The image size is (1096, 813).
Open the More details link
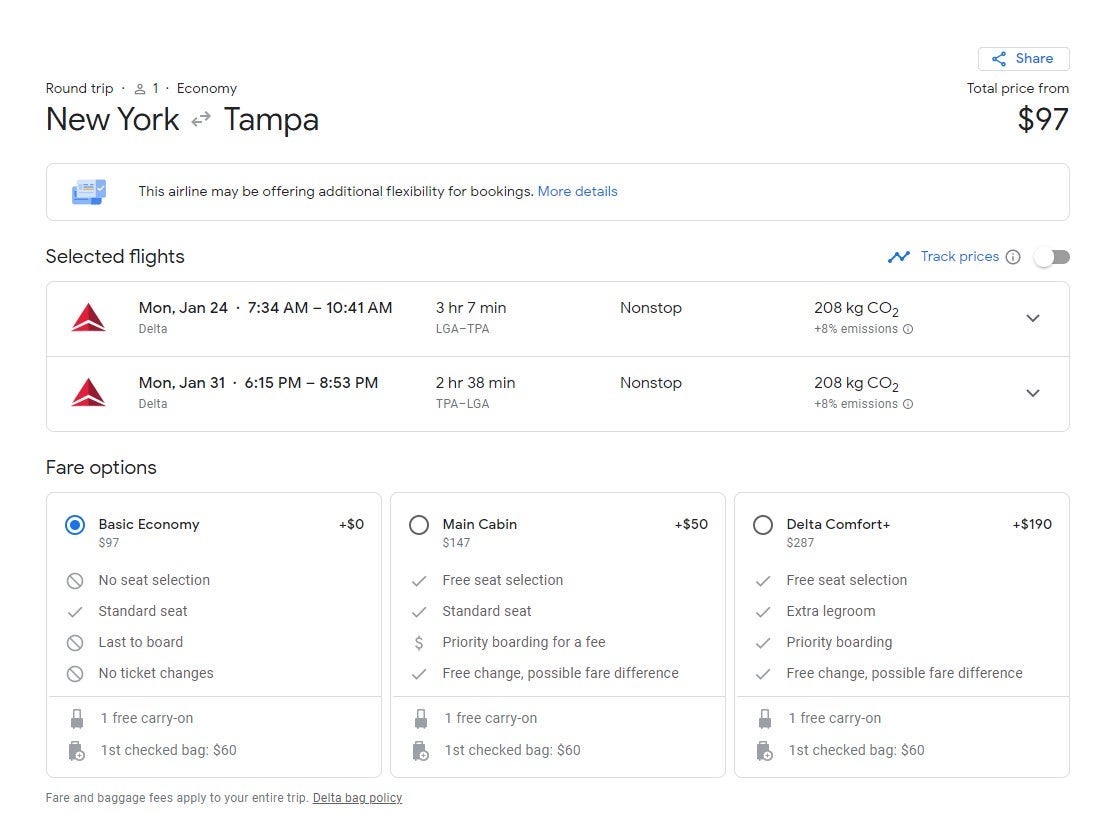point(577,192)
